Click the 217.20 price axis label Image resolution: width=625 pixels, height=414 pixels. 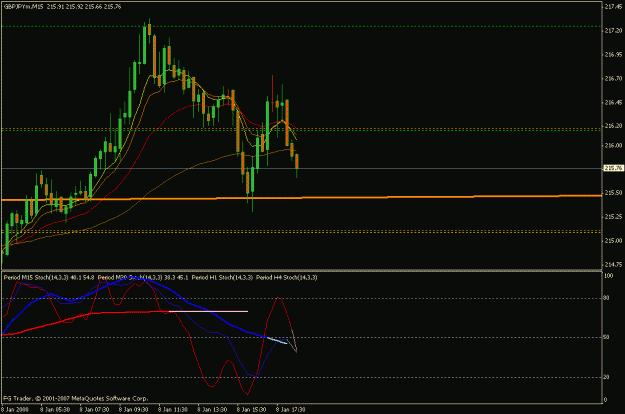pos(613,31)
